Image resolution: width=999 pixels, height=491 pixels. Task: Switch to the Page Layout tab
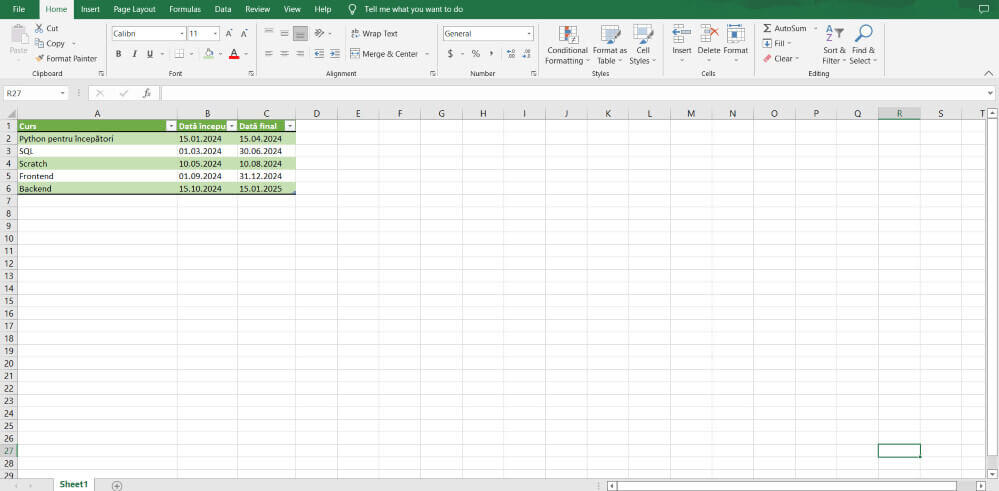click(x=134, y=10)
